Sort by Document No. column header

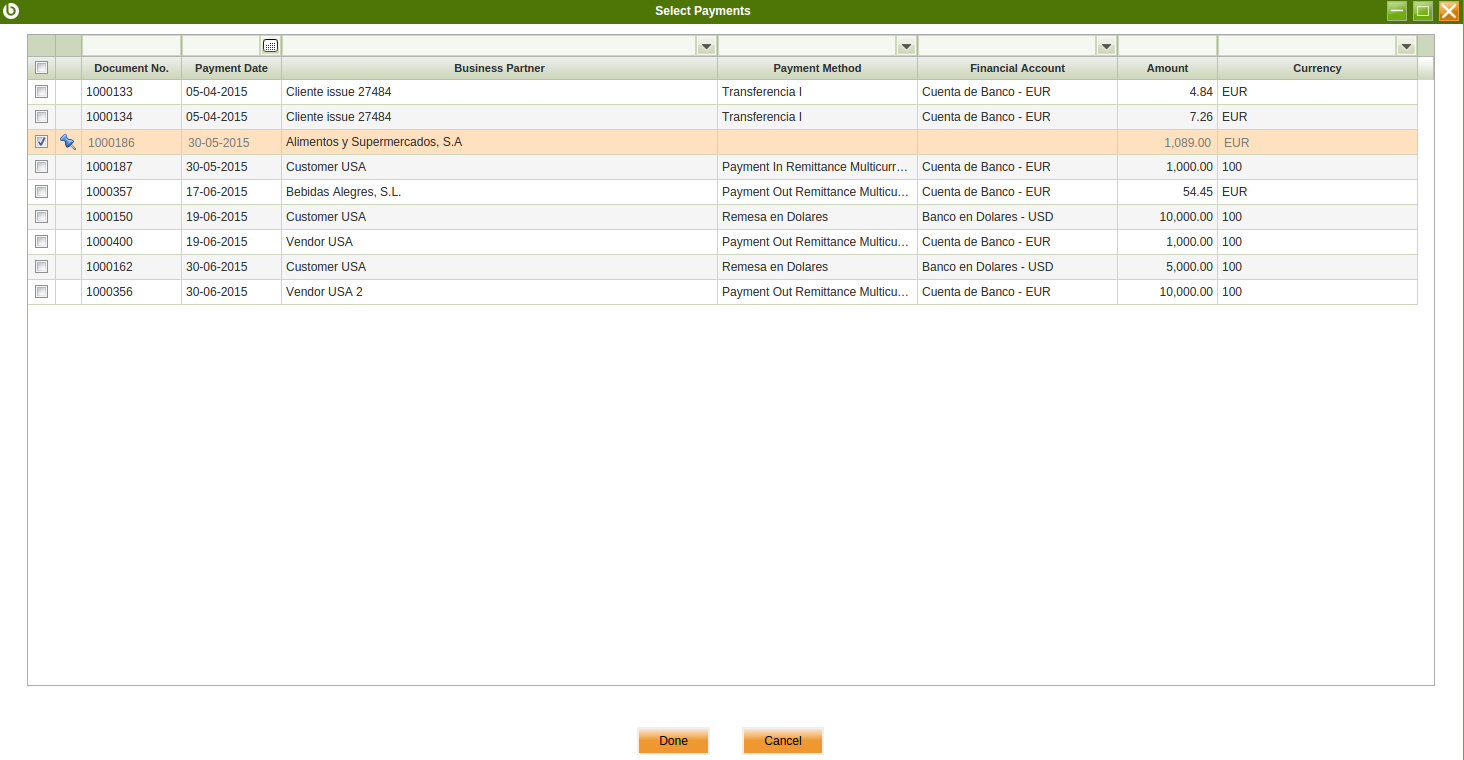(131, 68)
